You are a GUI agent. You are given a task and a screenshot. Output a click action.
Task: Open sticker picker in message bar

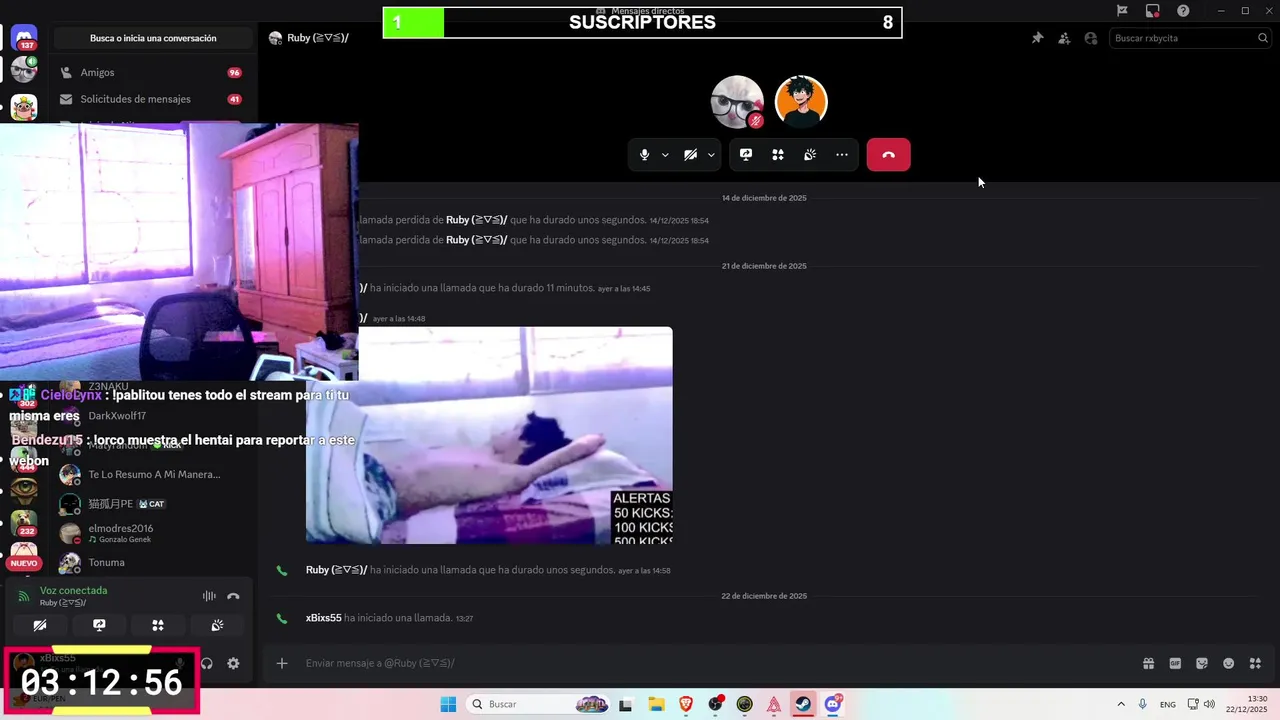pyautogui.click(x=1202, y=663)
